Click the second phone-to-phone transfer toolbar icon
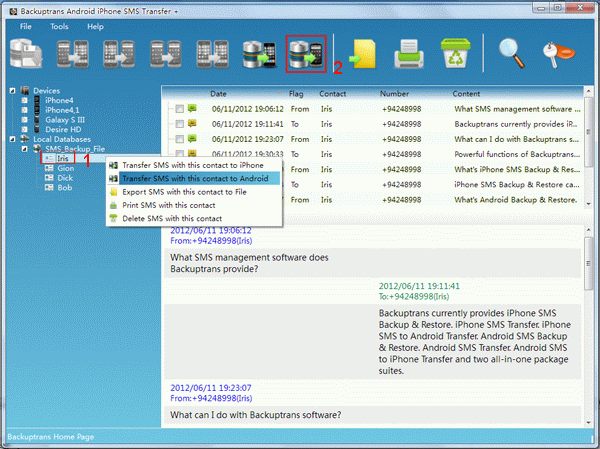Image resolution: width=600 pixels, height=449 pixels. point(119,54)
